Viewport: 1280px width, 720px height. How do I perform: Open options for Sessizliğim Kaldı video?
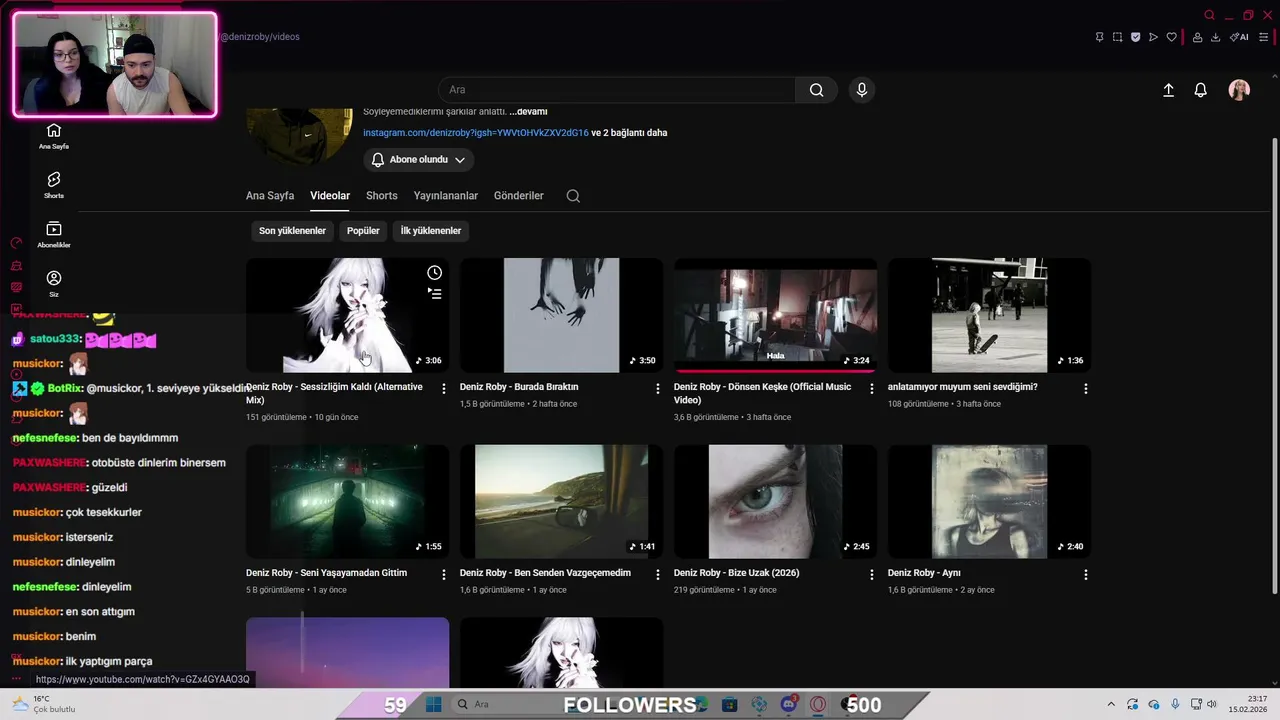tap(444, 388)
